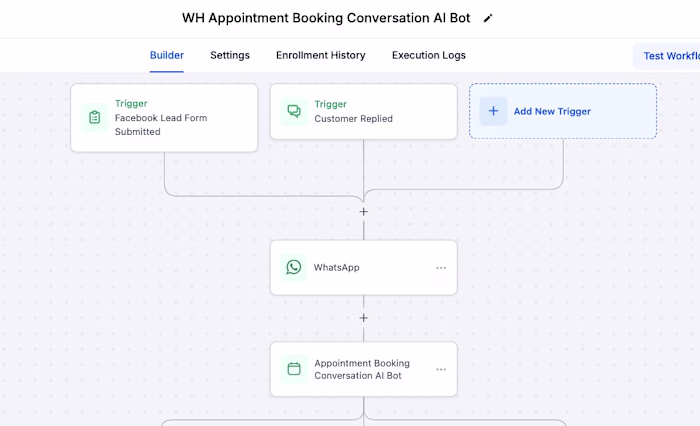Click the Test Workflow button

click(x=667, y=56)
